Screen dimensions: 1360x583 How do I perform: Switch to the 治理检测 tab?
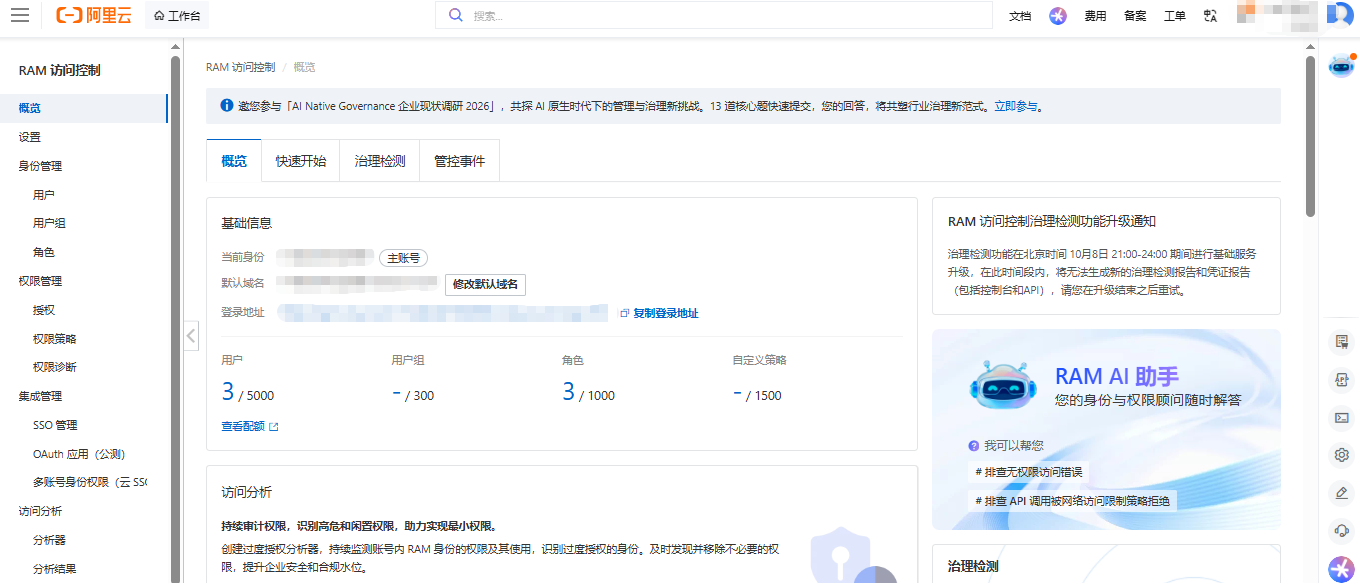pyautogui.click(x=380, y=161)
